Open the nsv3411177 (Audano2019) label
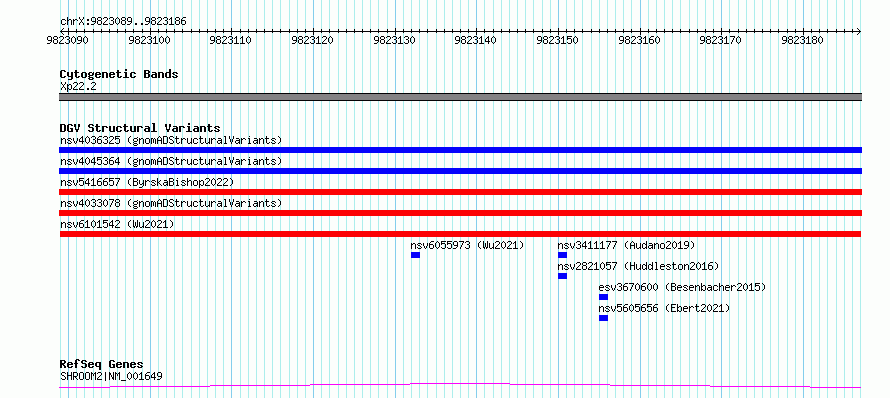Image resolution: width=890 pixels, height=398 pixels. coord(626,245)
